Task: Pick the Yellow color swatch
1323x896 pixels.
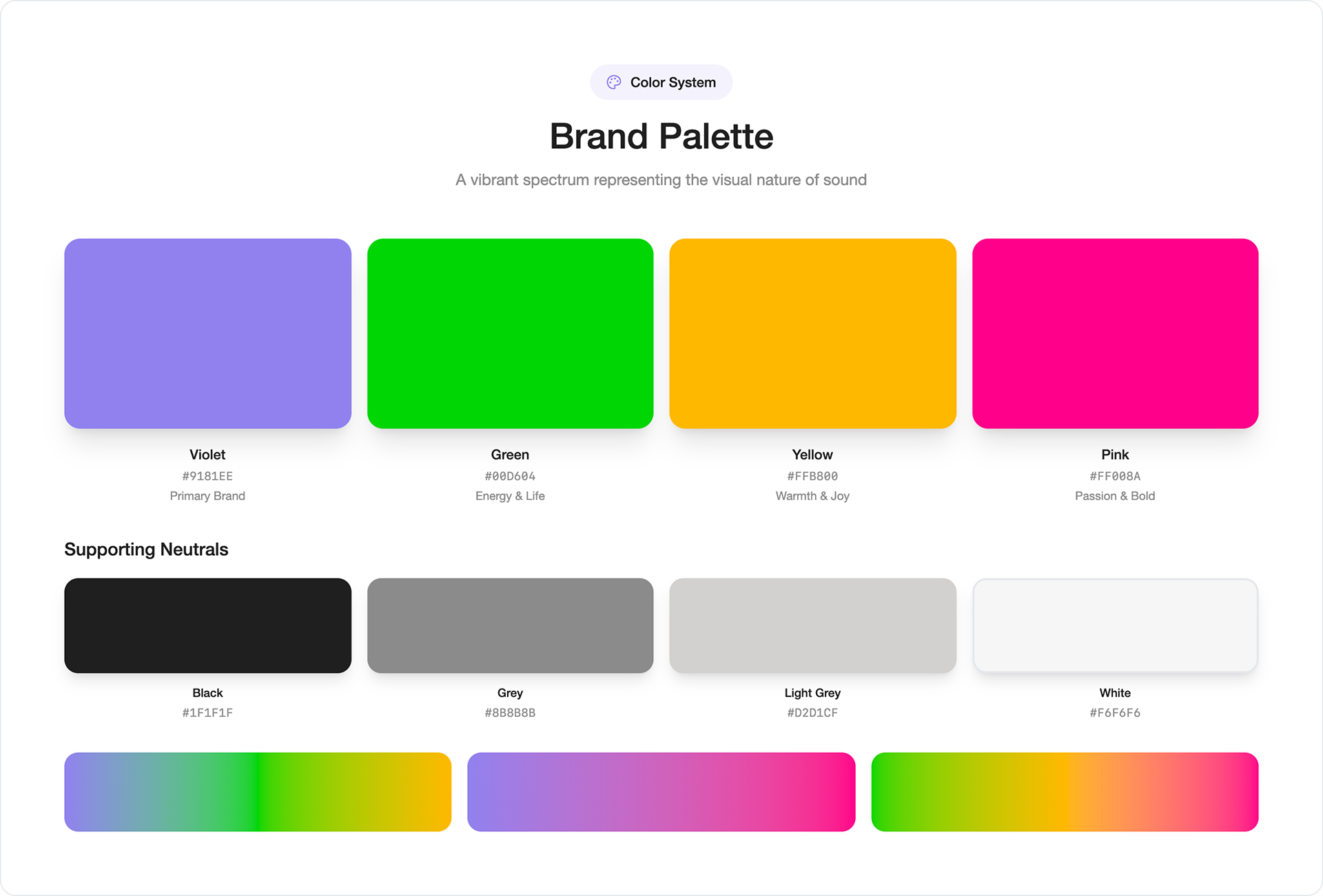Action: point(812,333)
